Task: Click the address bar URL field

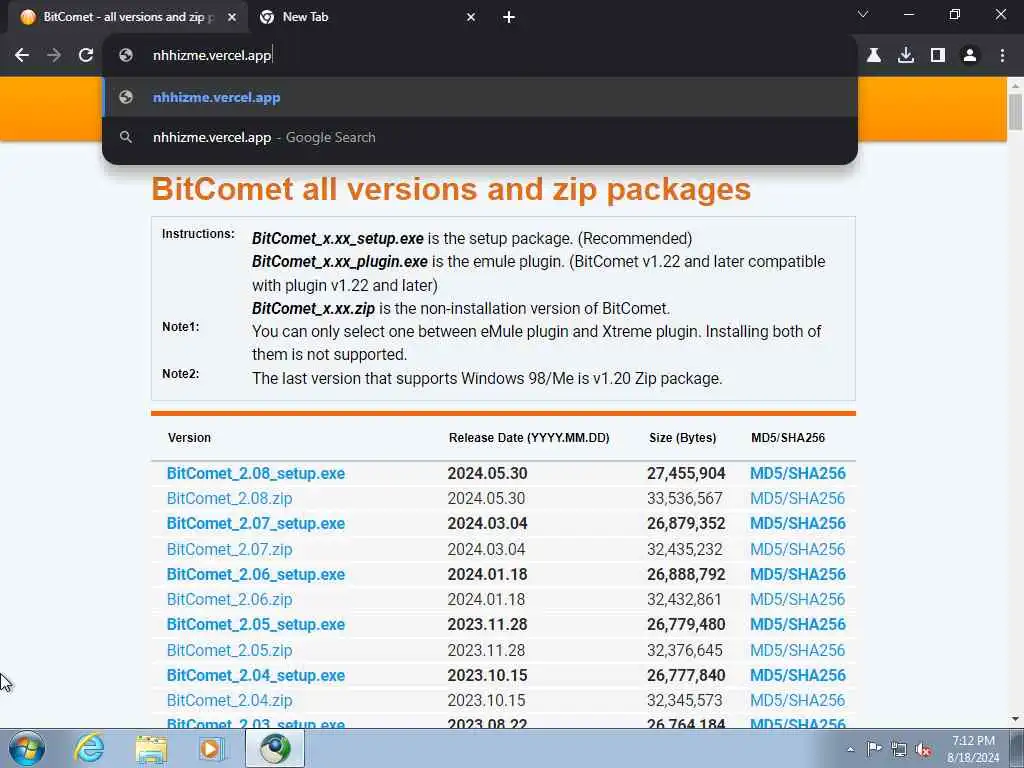Action: pyautogui.click(x=479, y=55)
